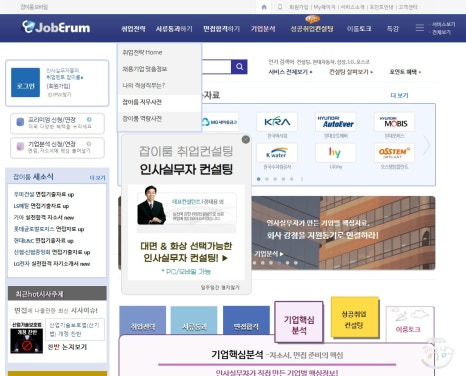Open LG전자 실전합격 자기소개서 news item
Viewport: 466px width, 376px height.
tap(52, 264)
